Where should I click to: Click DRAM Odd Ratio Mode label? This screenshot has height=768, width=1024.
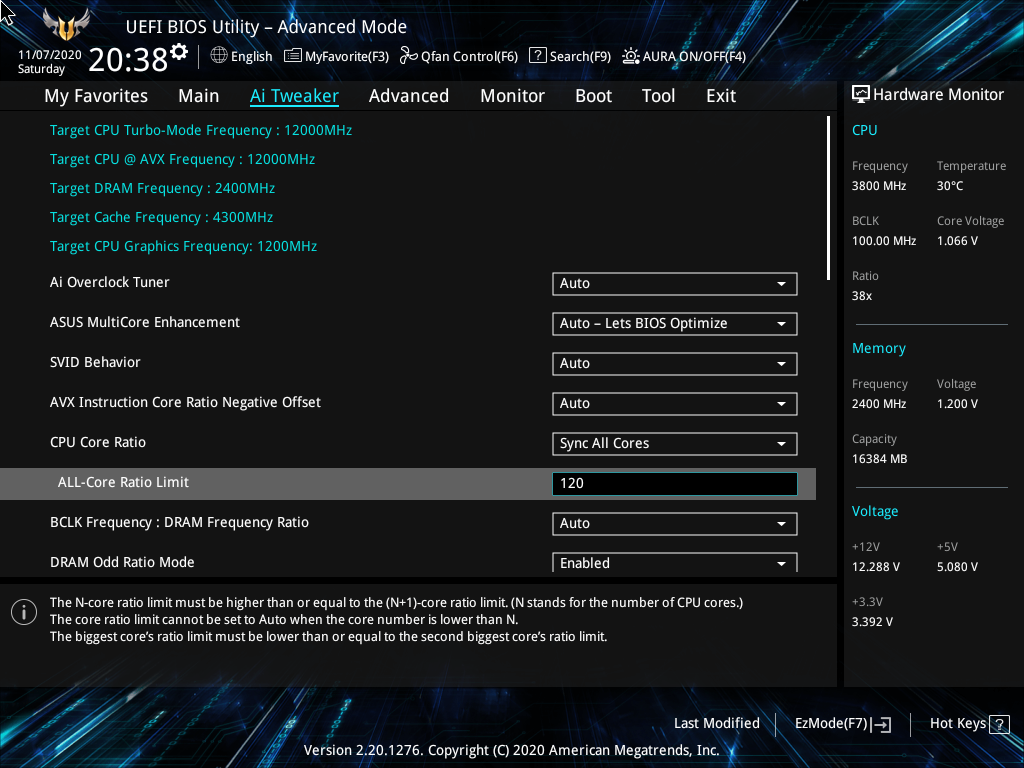pos(122,562)
